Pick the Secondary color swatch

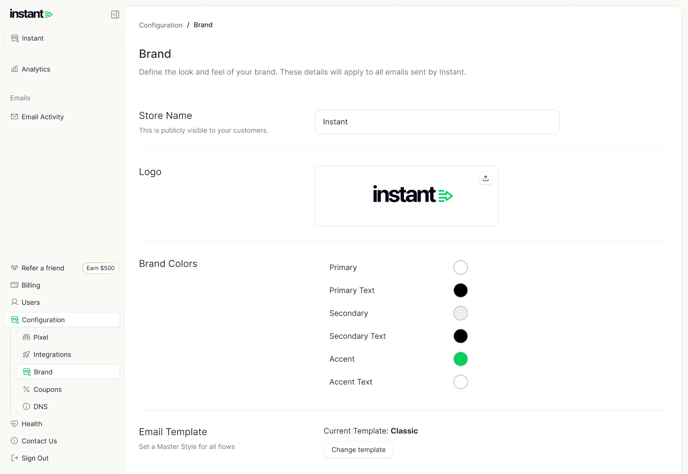pos(460,313)
